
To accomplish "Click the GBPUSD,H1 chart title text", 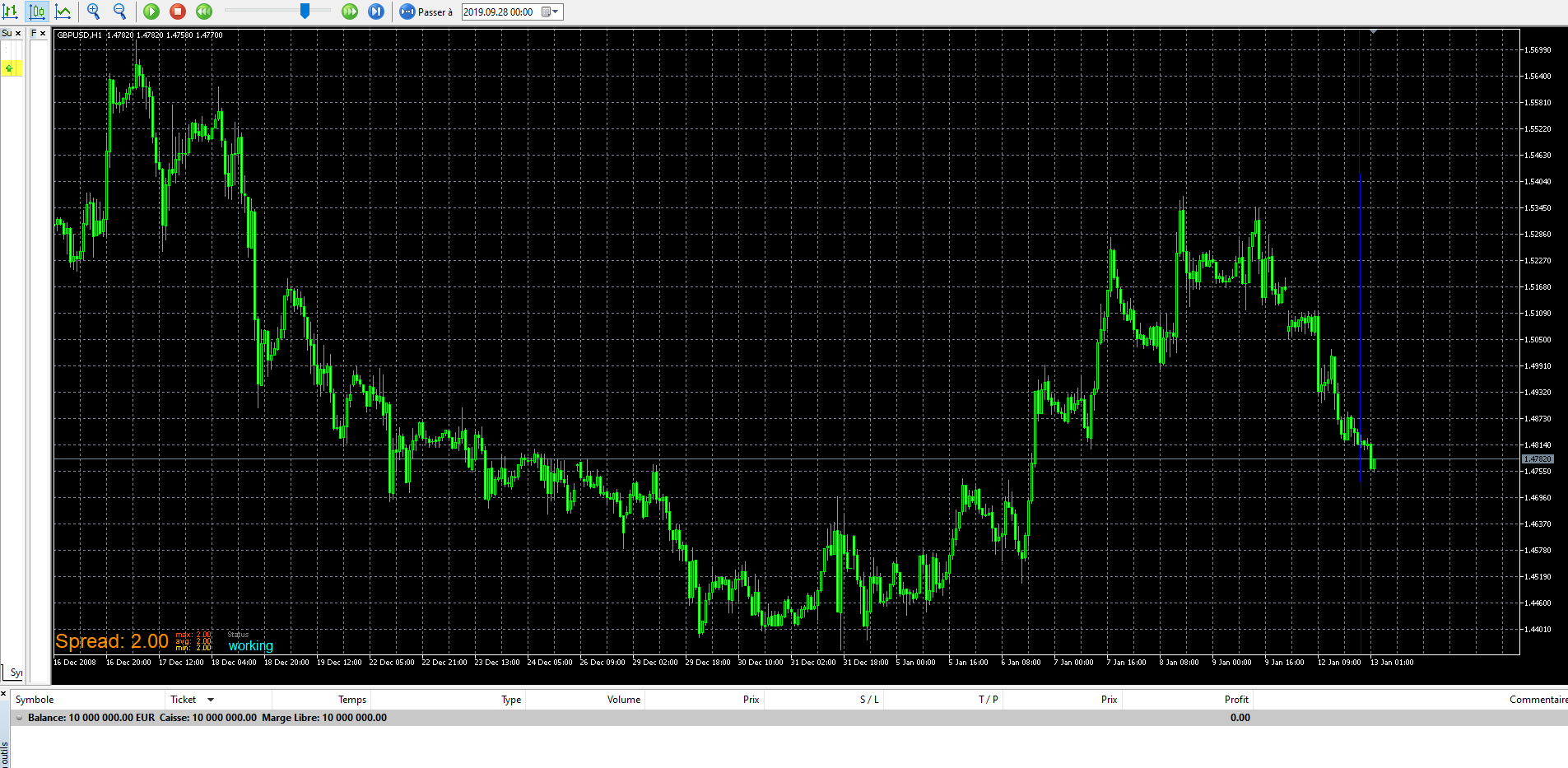I will click(x=80, y=35).
